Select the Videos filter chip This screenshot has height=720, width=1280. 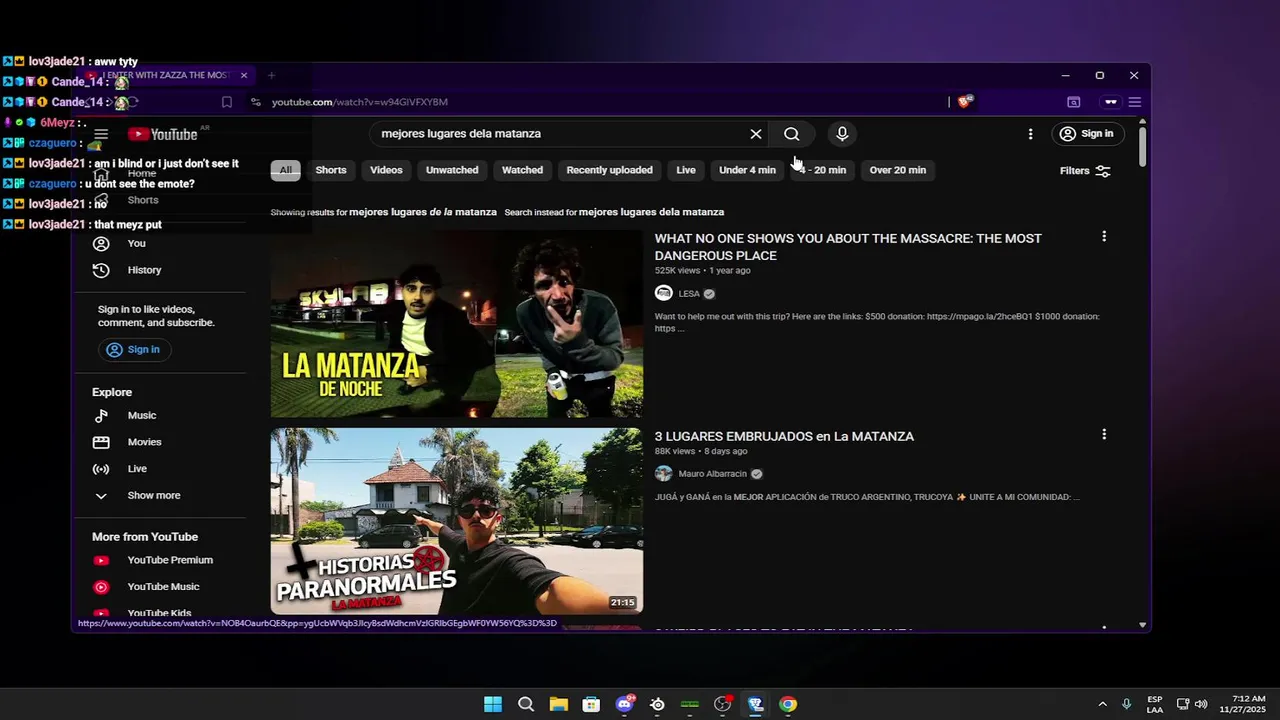386,170
